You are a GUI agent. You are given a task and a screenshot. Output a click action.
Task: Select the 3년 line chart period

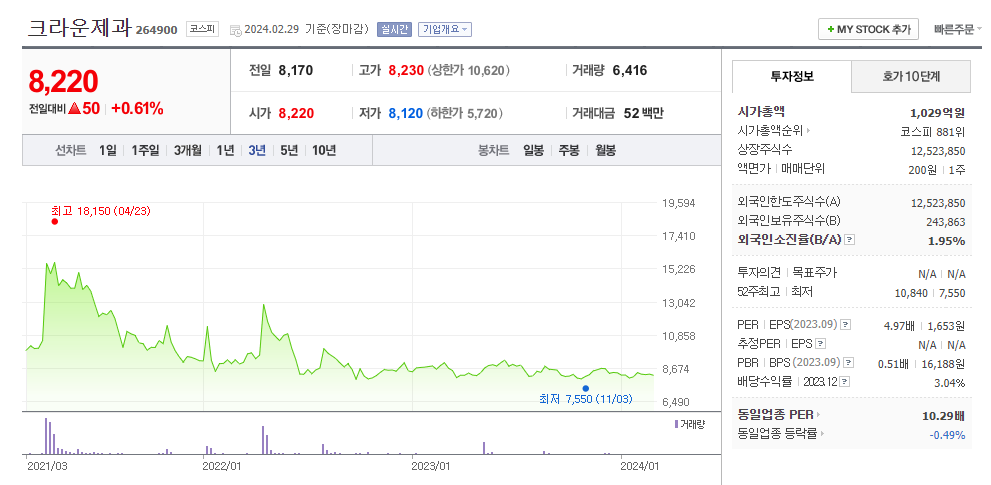(257, 150)
